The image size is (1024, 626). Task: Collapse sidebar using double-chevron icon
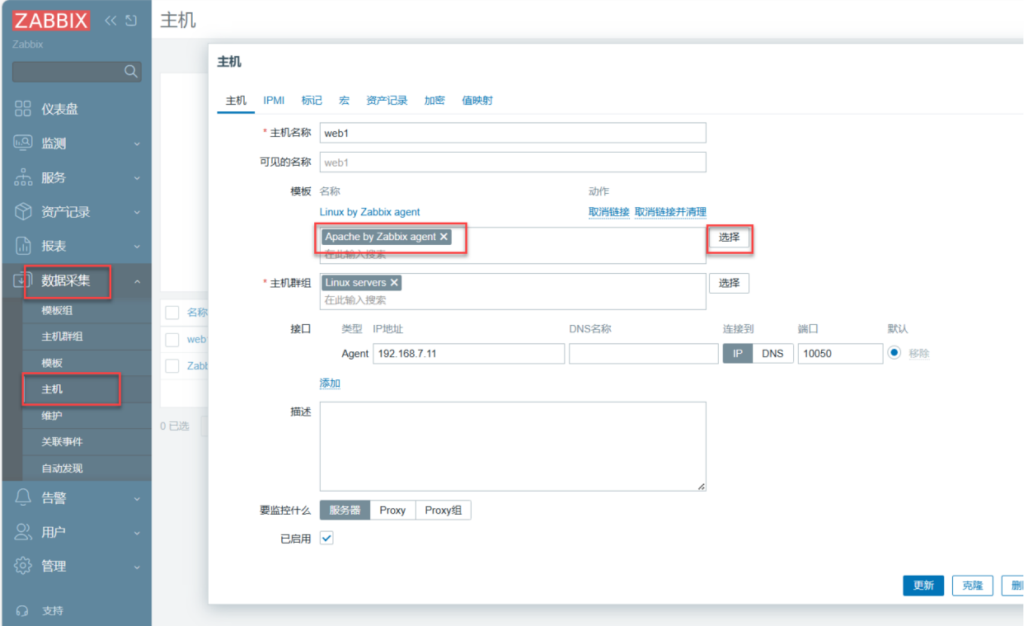[111, 20]
